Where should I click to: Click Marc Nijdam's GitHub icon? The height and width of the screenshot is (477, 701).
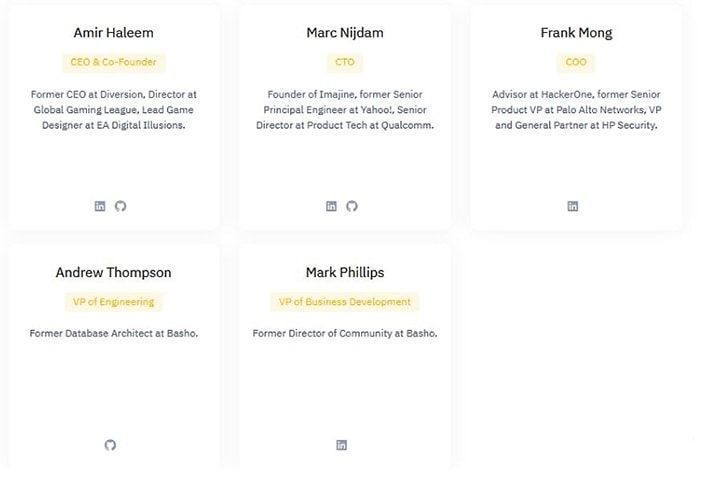[352, 206]
